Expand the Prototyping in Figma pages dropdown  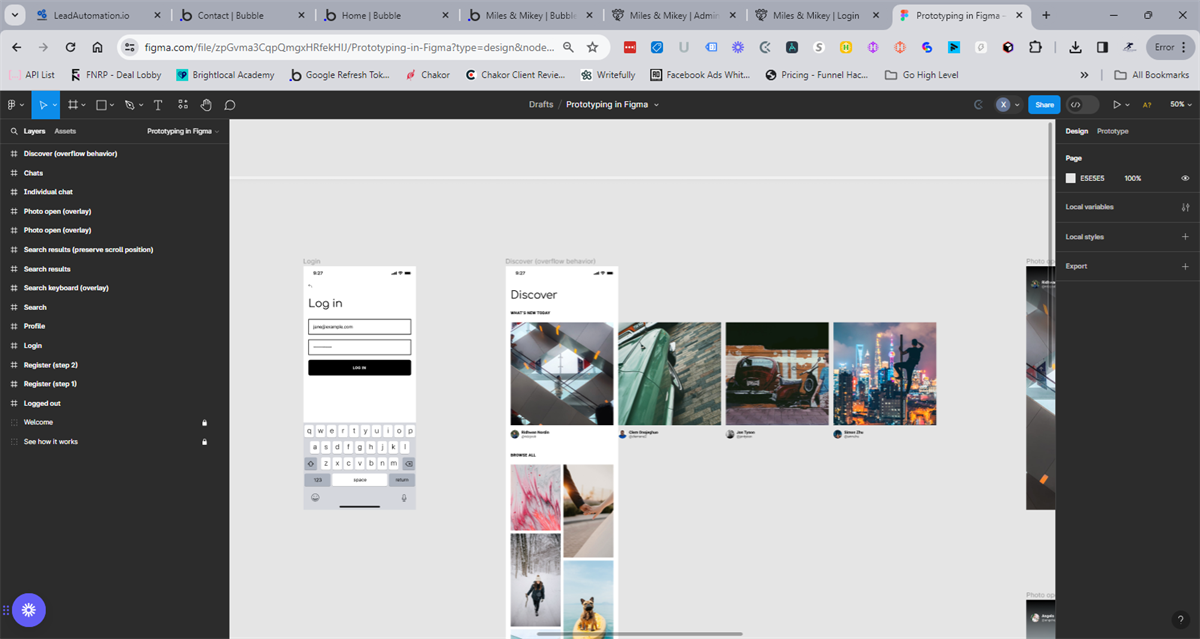pyautogui.click(x=183, y=131)
